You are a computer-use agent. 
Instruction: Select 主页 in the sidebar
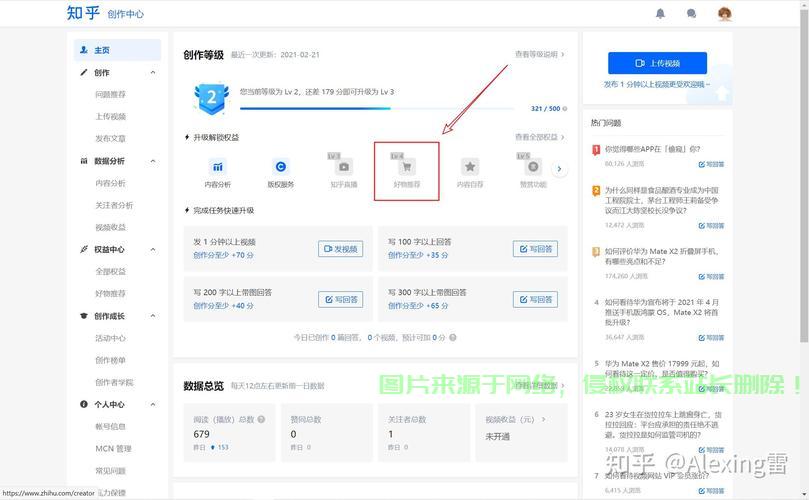pos(117,50)
